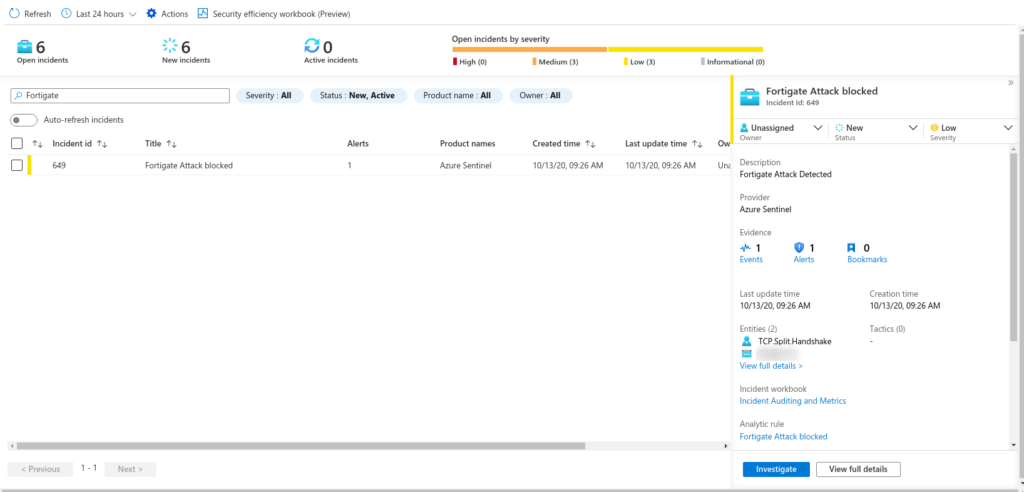Click the details panel vertical scrollbar
Viewport: 1024px width, 492px height.
(x=1013, y=247)
